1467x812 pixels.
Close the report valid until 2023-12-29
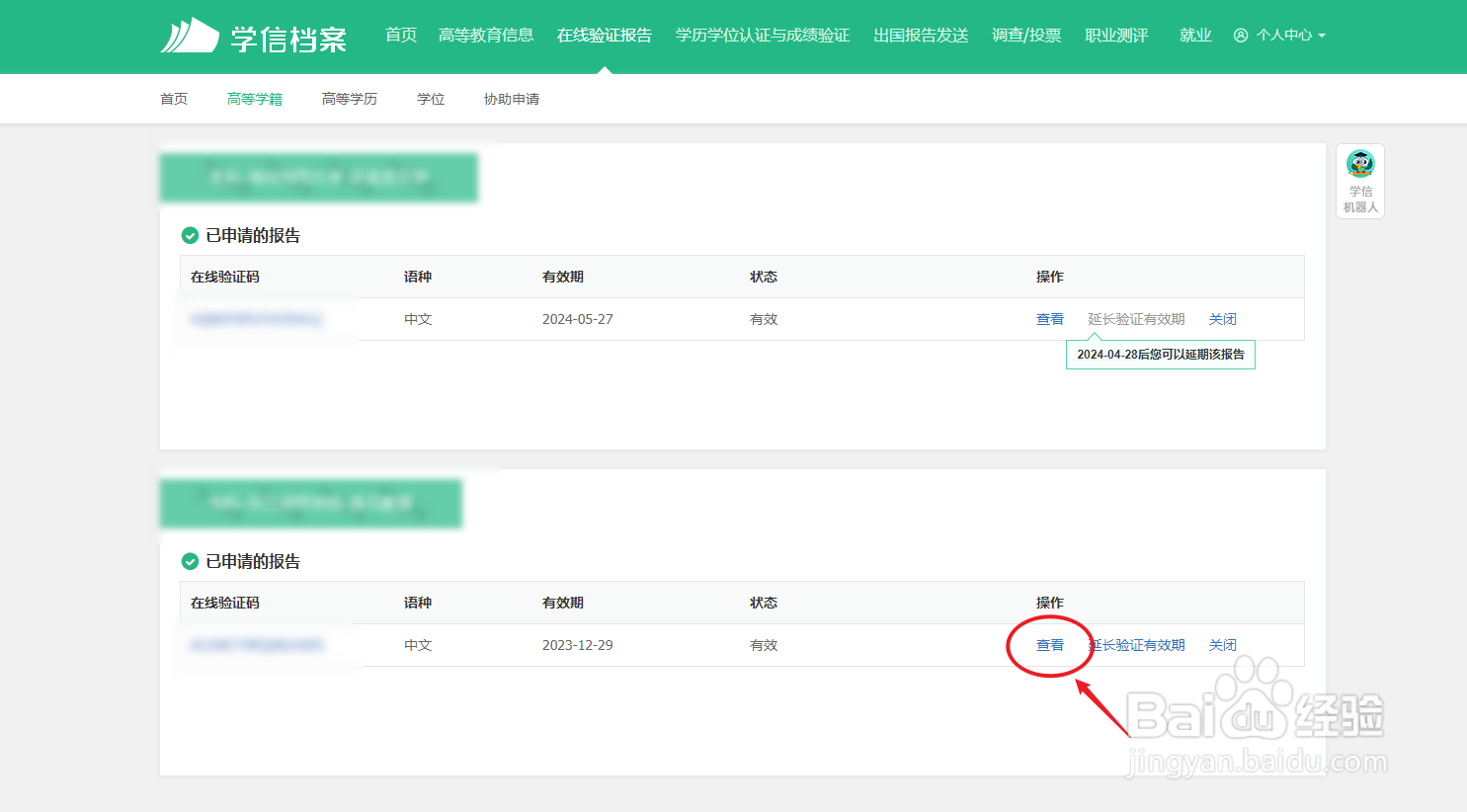click(x=1222, y=644)
